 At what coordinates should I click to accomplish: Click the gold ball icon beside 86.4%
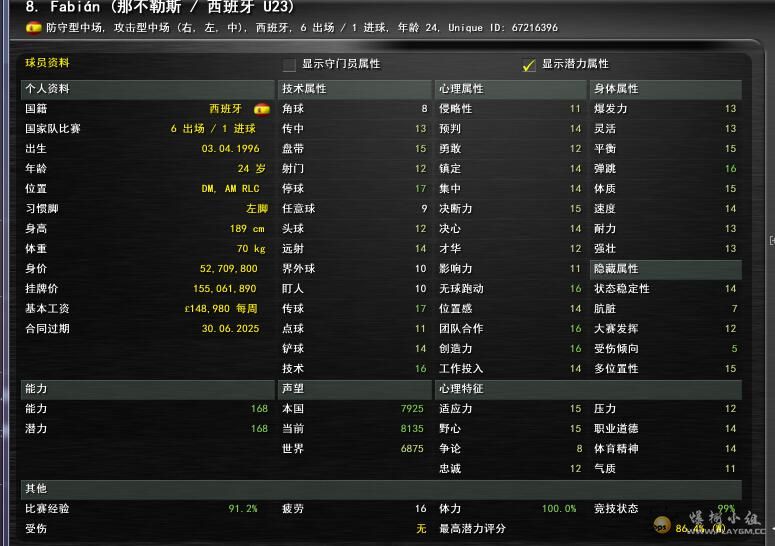(661, 526)
